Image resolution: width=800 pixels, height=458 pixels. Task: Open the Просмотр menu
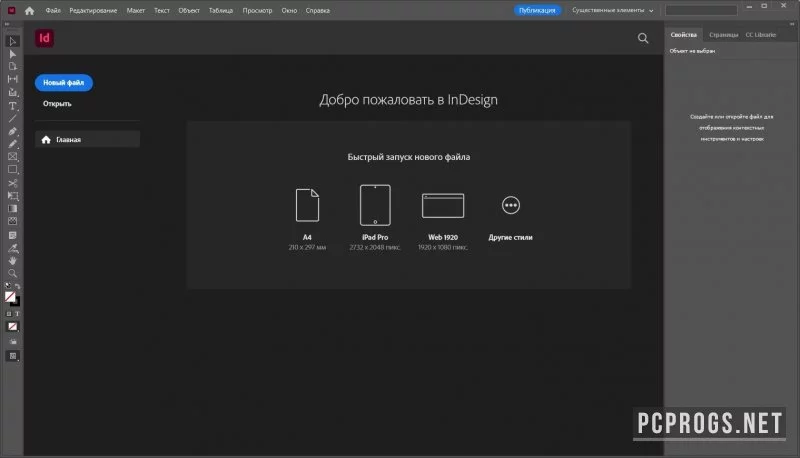coord(257,10)
